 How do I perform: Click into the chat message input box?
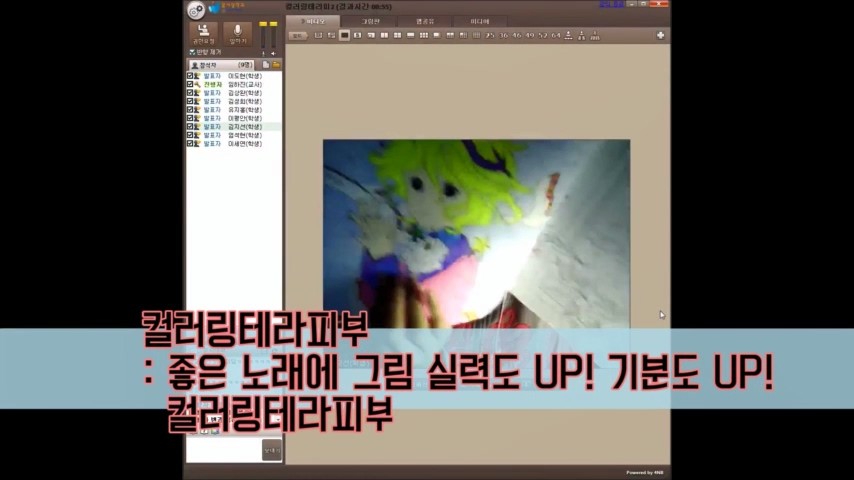click(224, 450)
